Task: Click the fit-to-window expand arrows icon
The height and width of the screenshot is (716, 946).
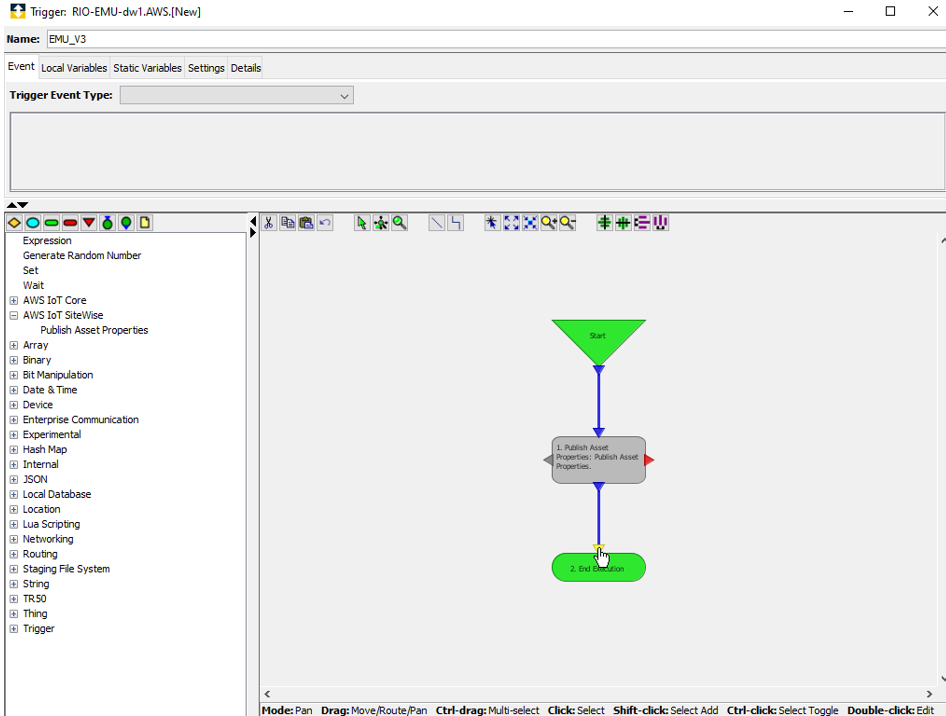Action: point(511,223)
